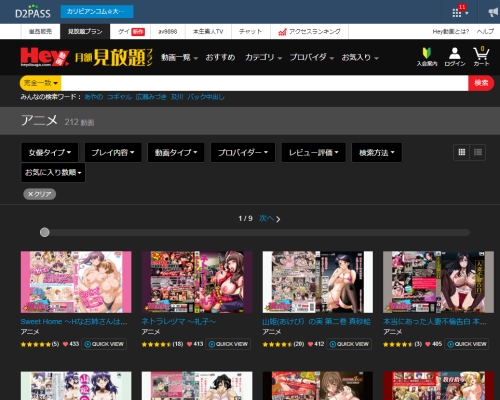Select the 見放題プラン tab
The height and width of the screenshot is (400, 500).
(x=85, y=32)
